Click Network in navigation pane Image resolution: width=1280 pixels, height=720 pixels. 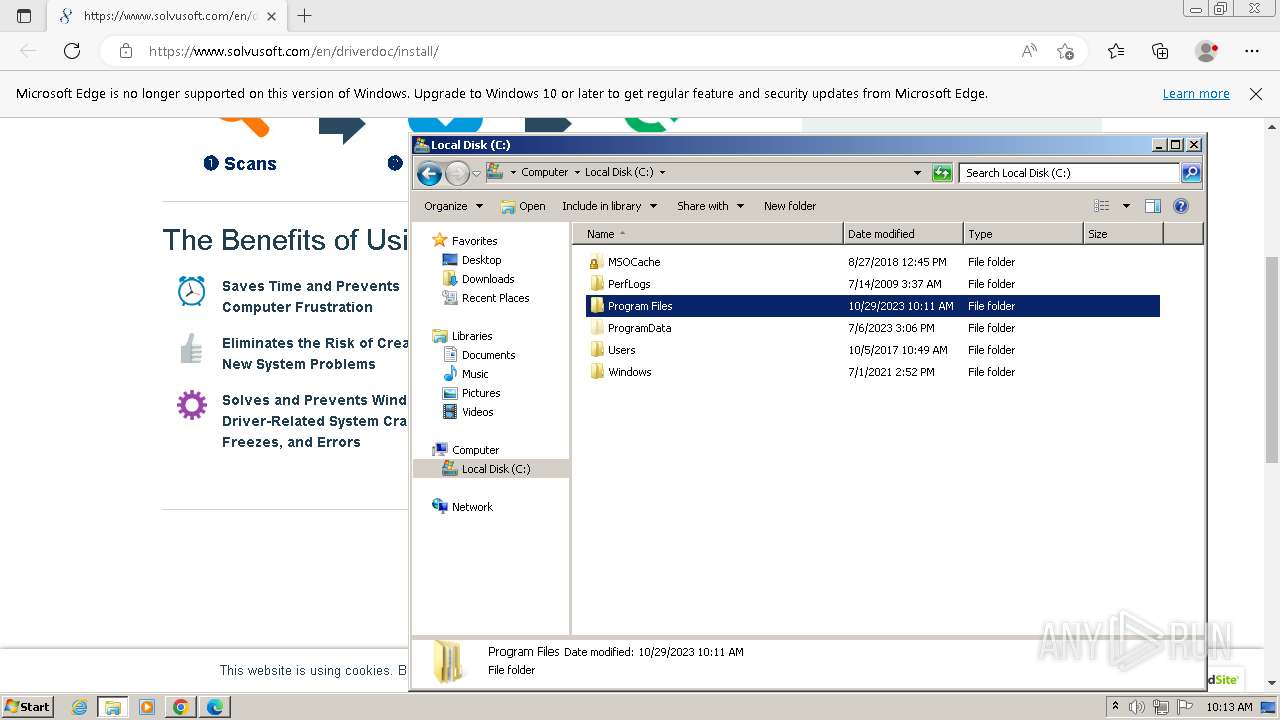coord(472,507)
